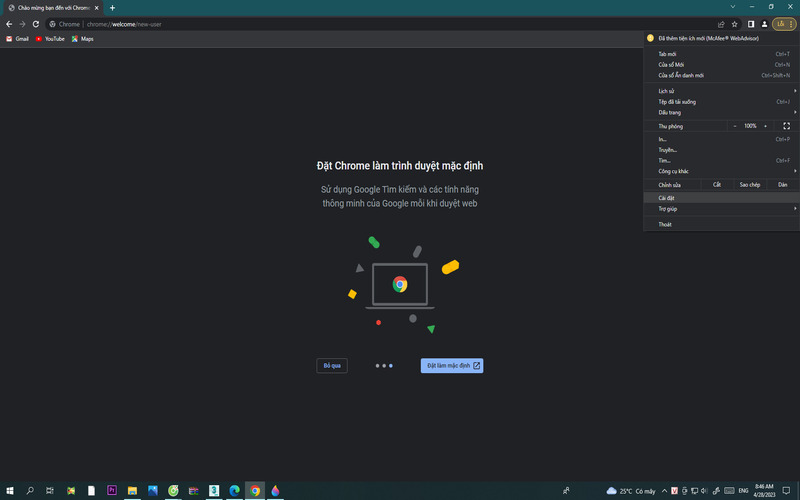Open the Maps bookmark

[83, 39]
